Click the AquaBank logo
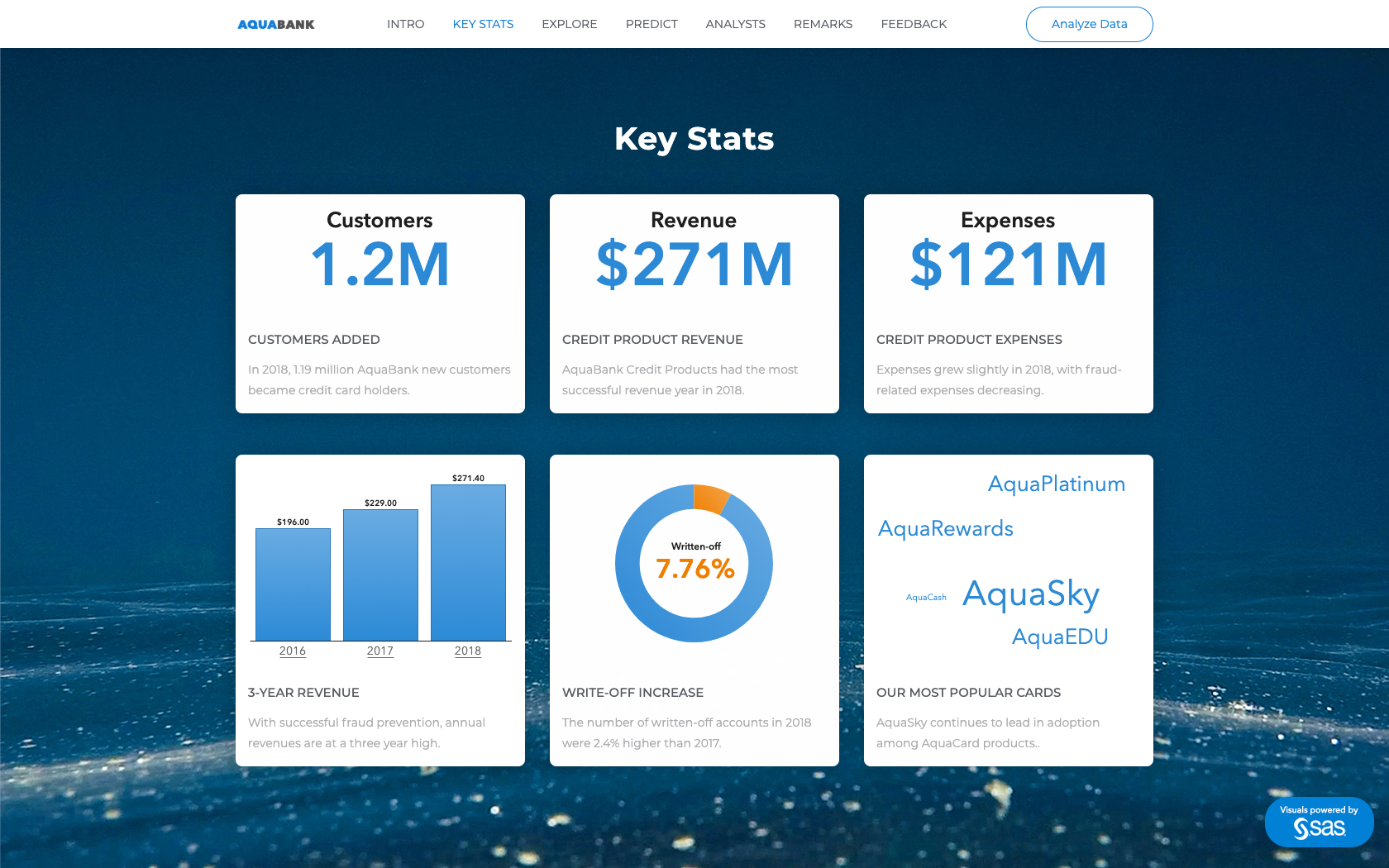 (275, 24)
